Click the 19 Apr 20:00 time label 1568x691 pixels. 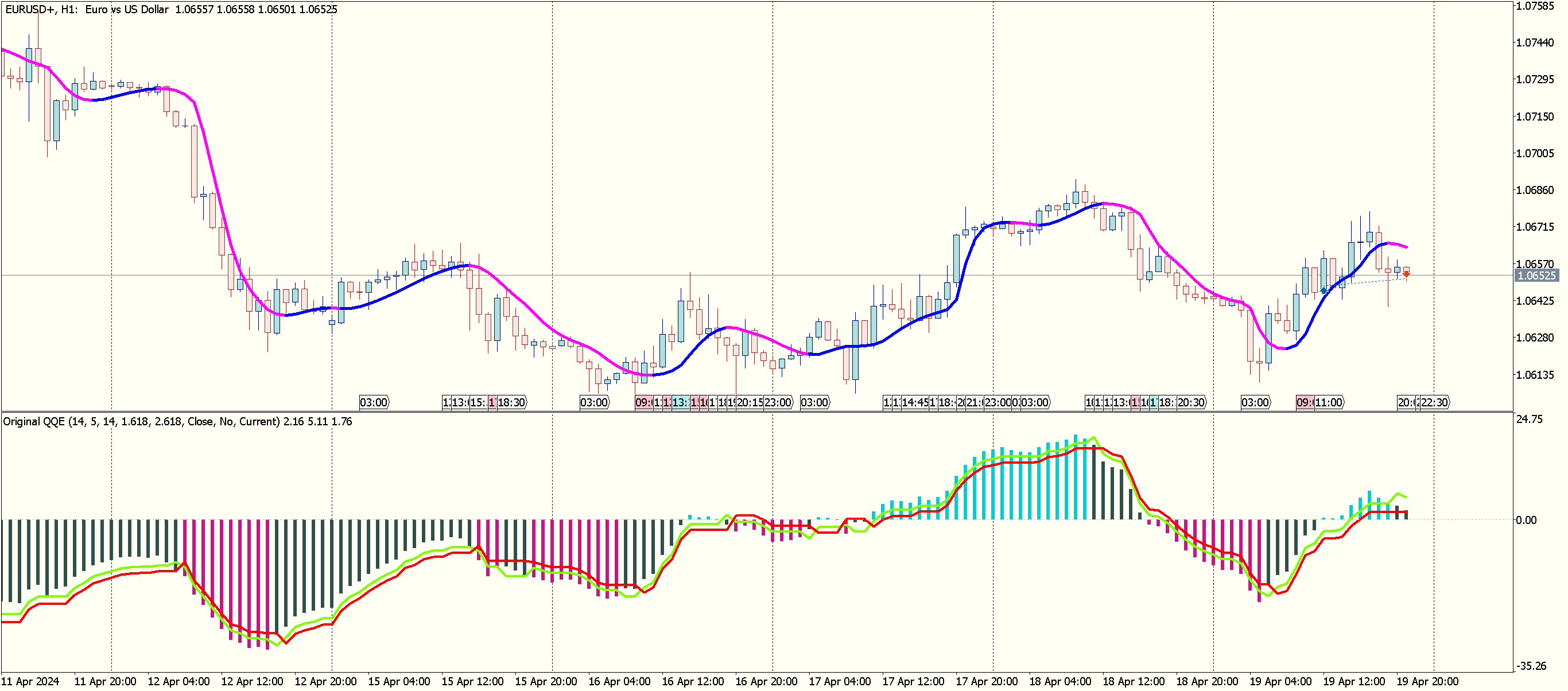(1427, 682)
